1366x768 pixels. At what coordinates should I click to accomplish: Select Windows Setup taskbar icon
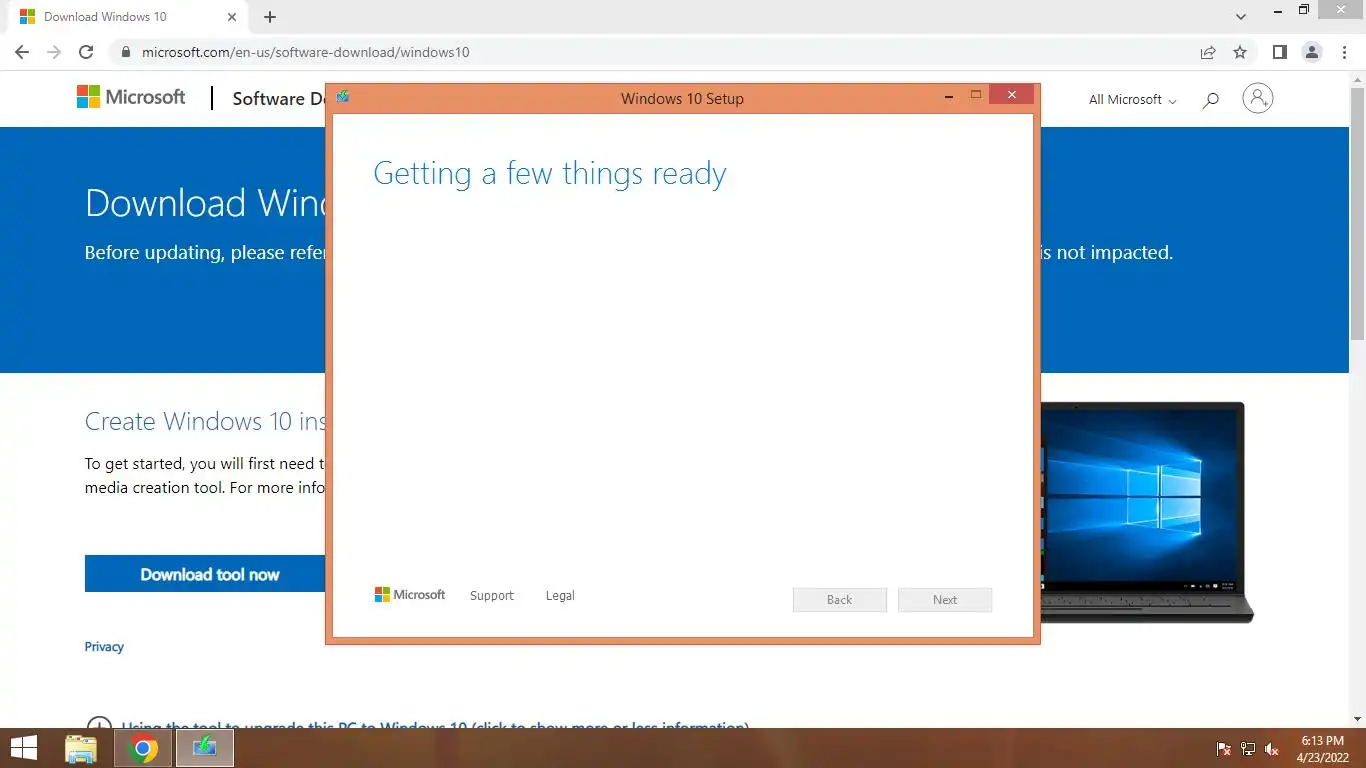205,748
